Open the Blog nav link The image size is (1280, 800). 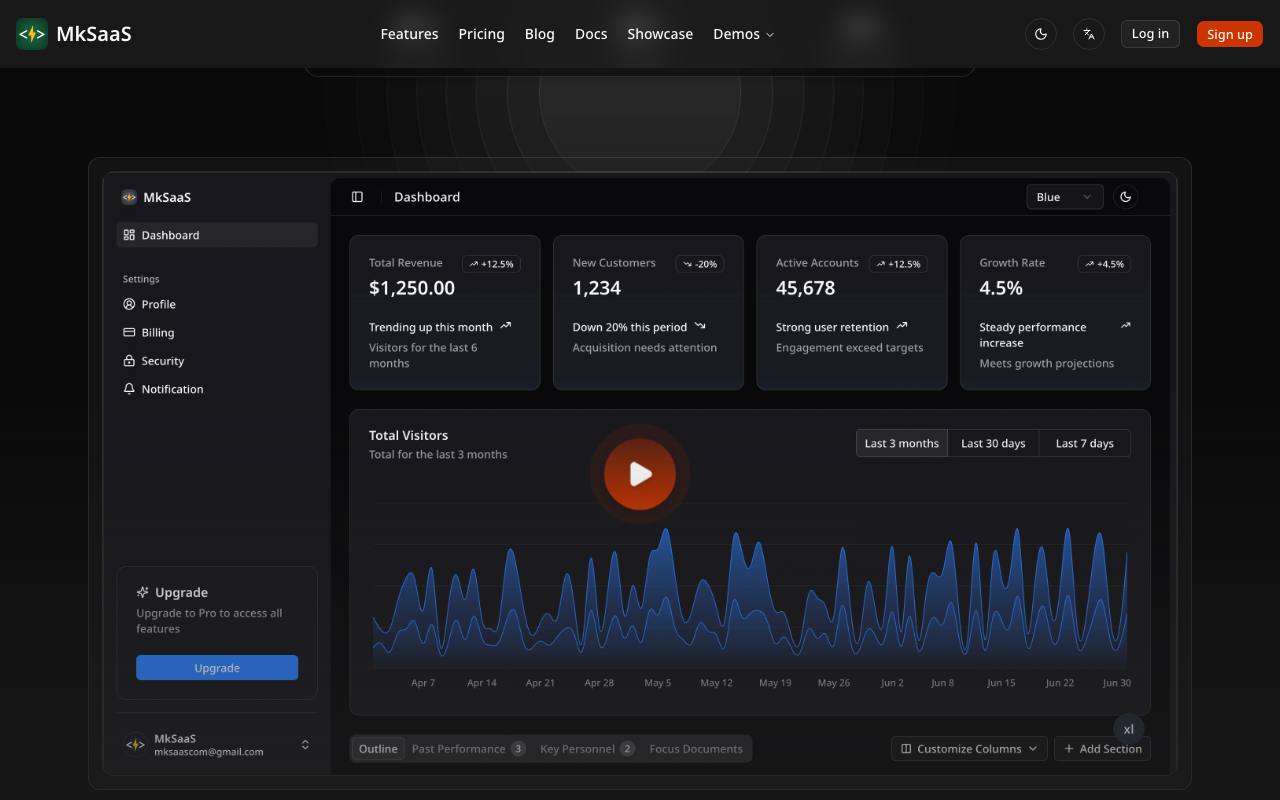pyautogui.click(x=539, y=34)
